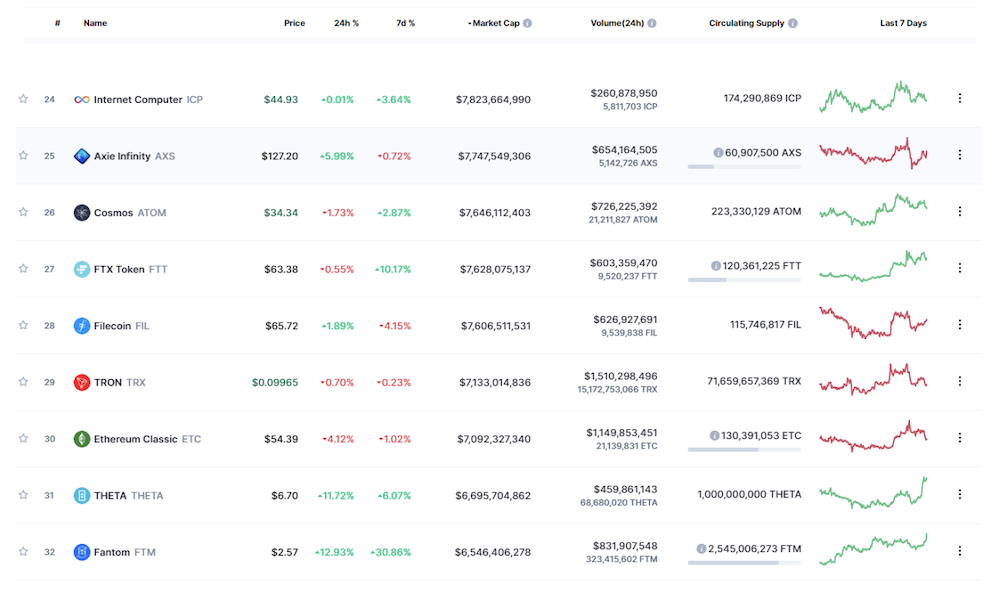Open the Internet Computer row options menu
Image resolution: width=1000 pixels, height=598 pixels.
click(960, 98)
